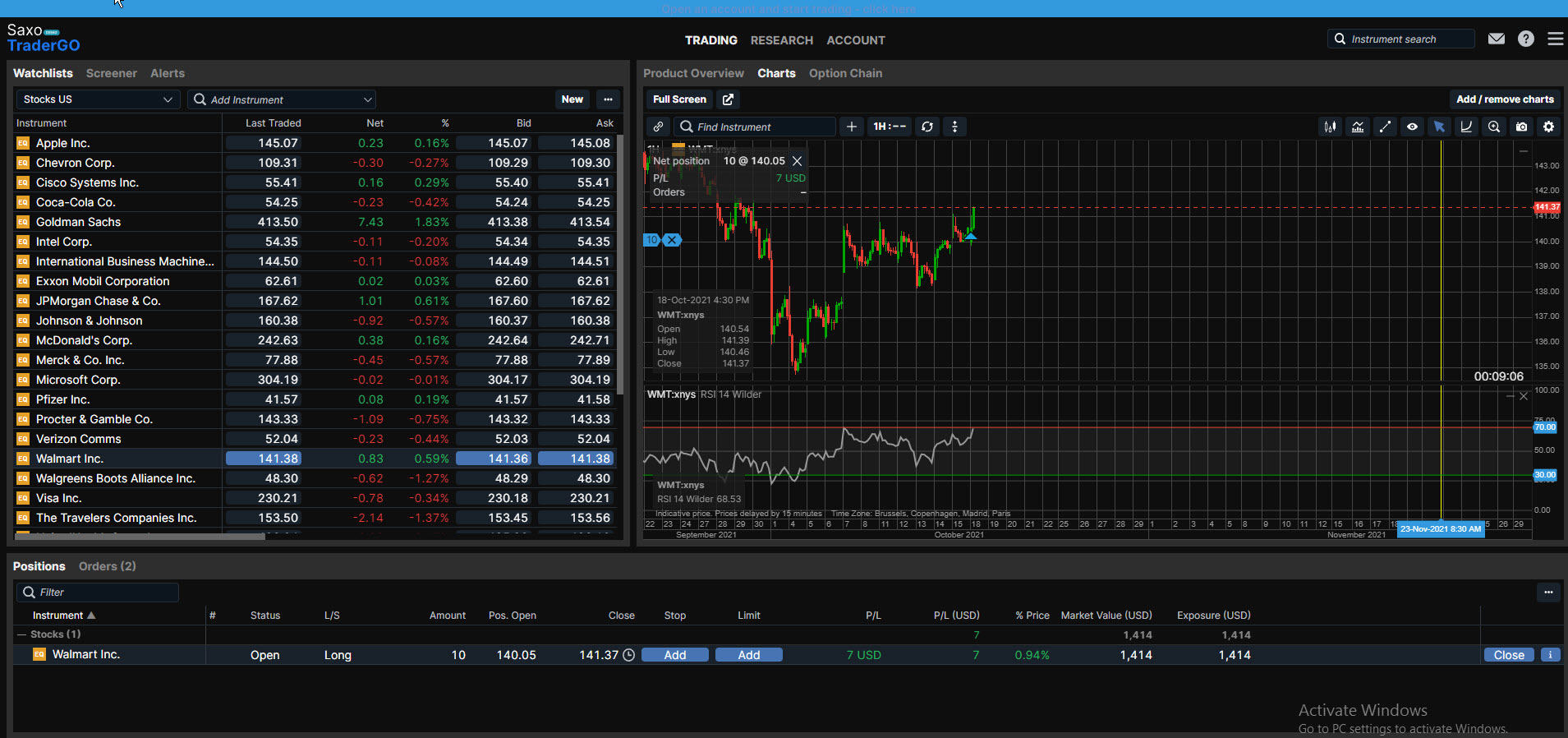Take a chart snapshot with camera icon
Viewport: 1568px width, 738px height.
coord(1522,127)
